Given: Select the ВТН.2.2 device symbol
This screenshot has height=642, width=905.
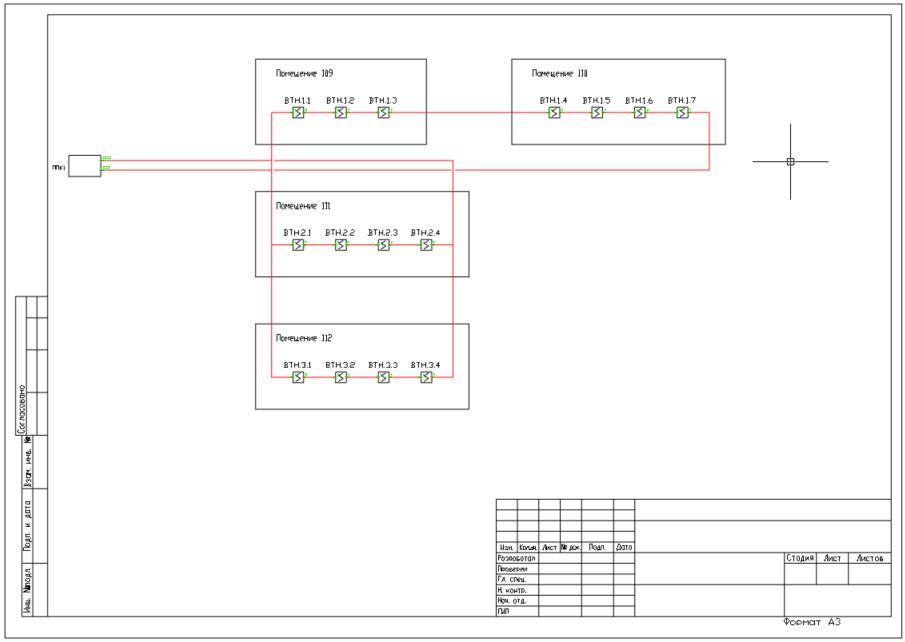Looking at the screenshot, I should tap(341, 245).
